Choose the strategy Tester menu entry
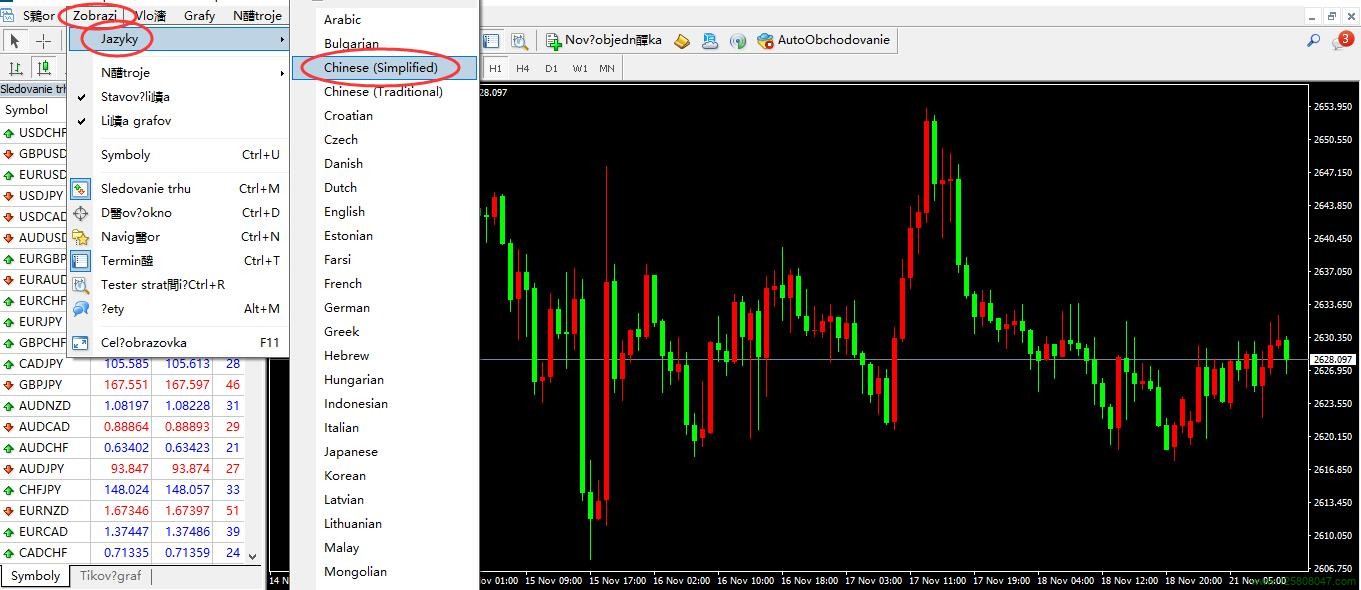 pyautogui.click(x=178, y=285)
